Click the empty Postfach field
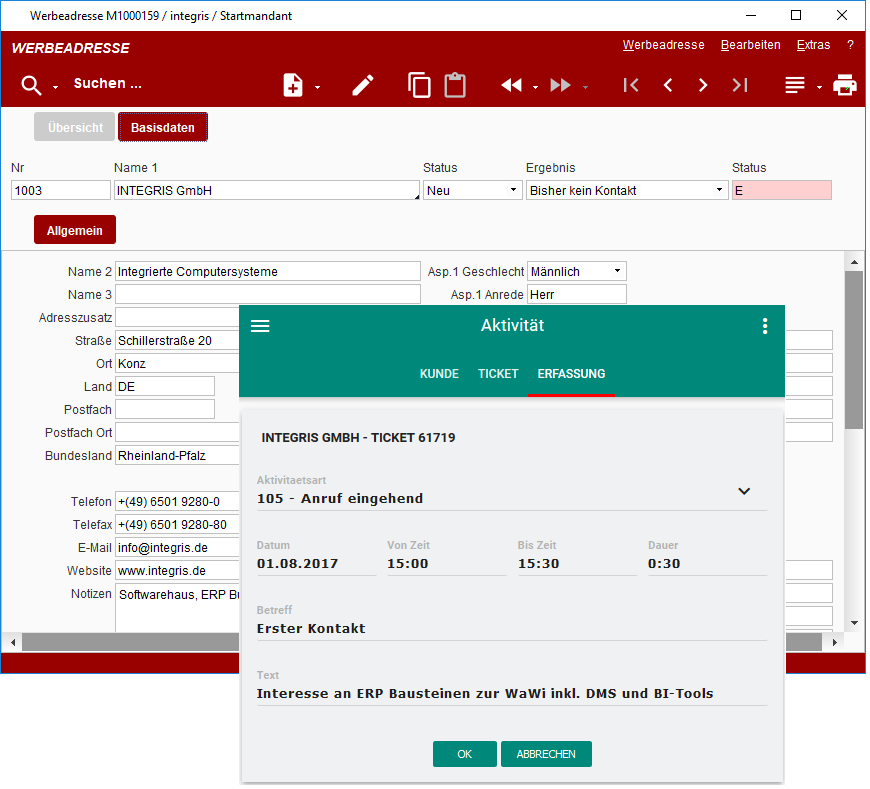Image resolution: width=870 pixels, height=789 pixels. [x=165, y=410]
